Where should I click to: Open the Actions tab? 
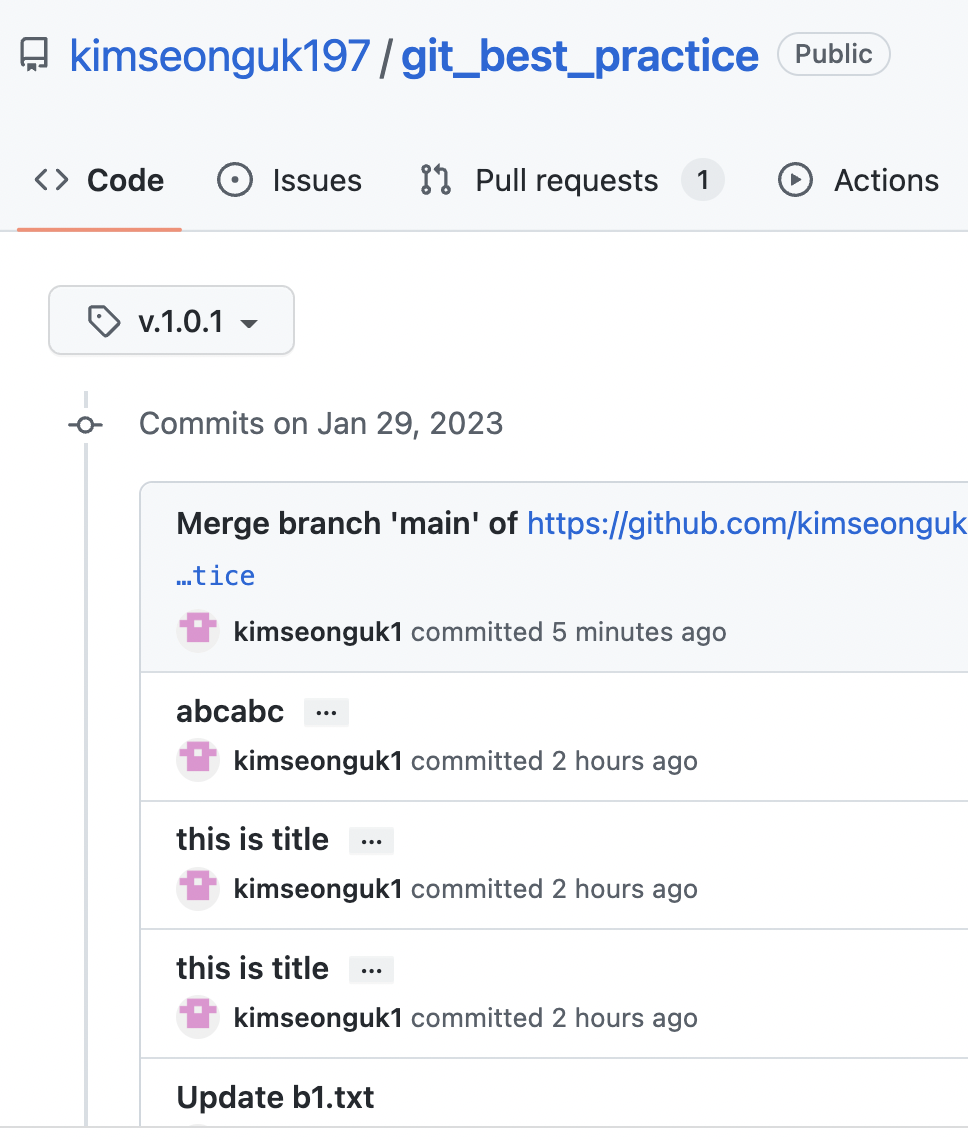(x=858, y=180)
